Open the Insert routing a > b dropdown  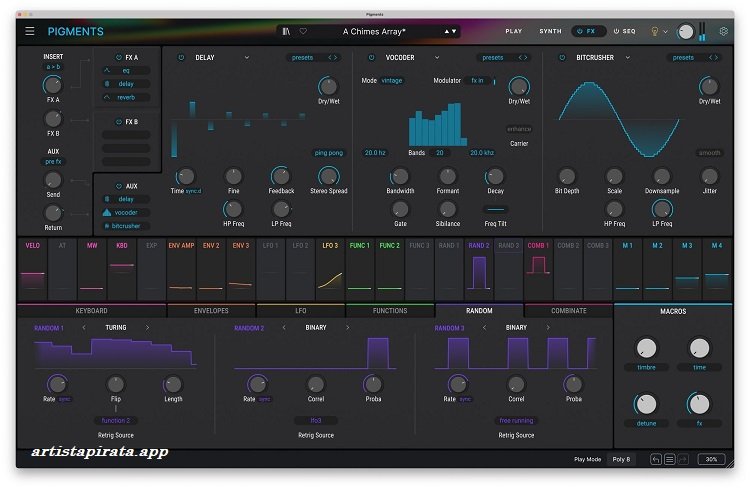coord(53,67)
